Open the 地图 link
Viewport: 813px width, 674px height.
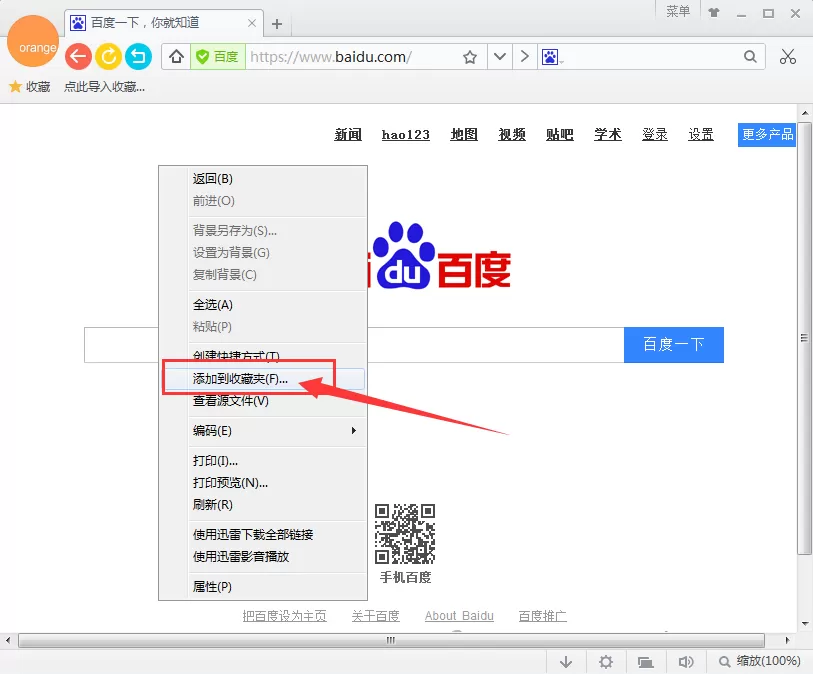click(x=464, y=135)
